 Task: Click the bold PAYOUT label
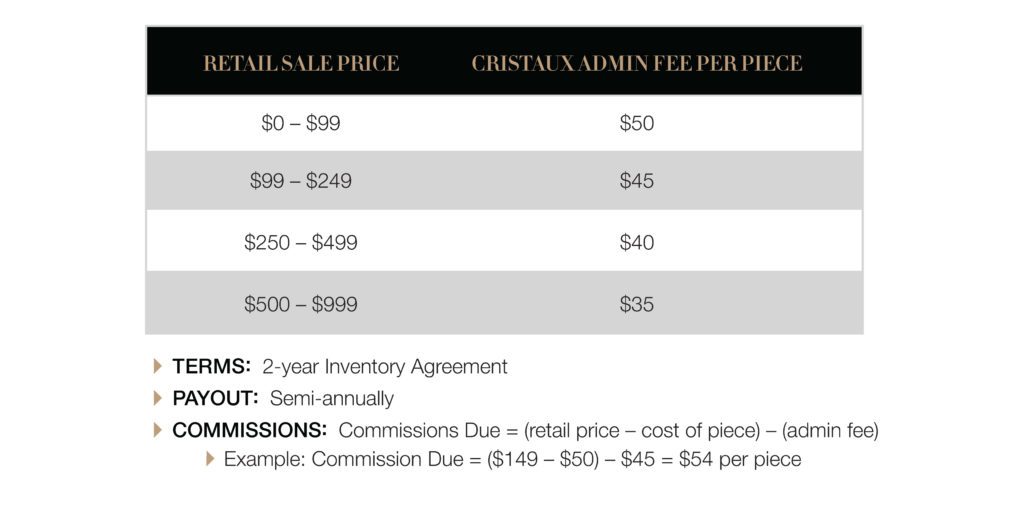click(216, 398)
